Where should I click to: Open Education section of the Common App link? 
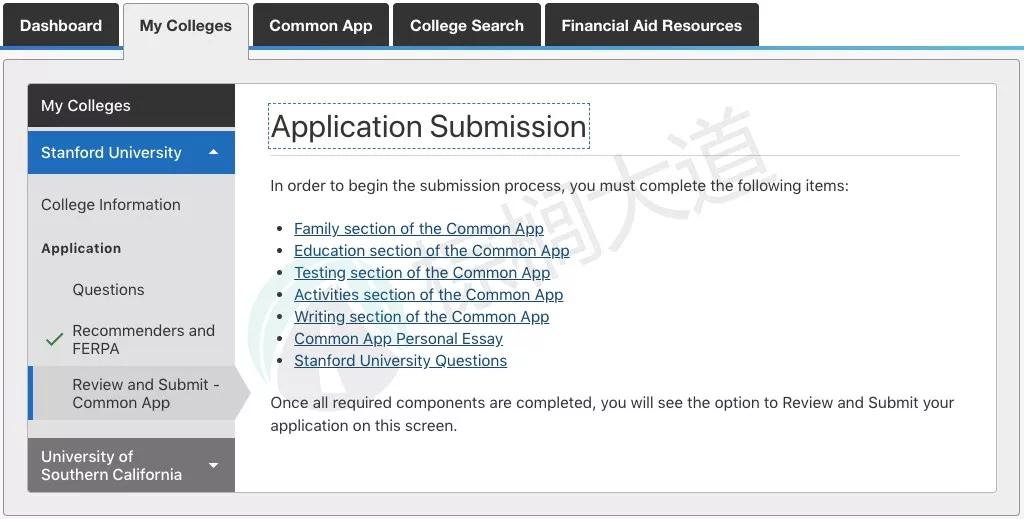coord(431,251)
